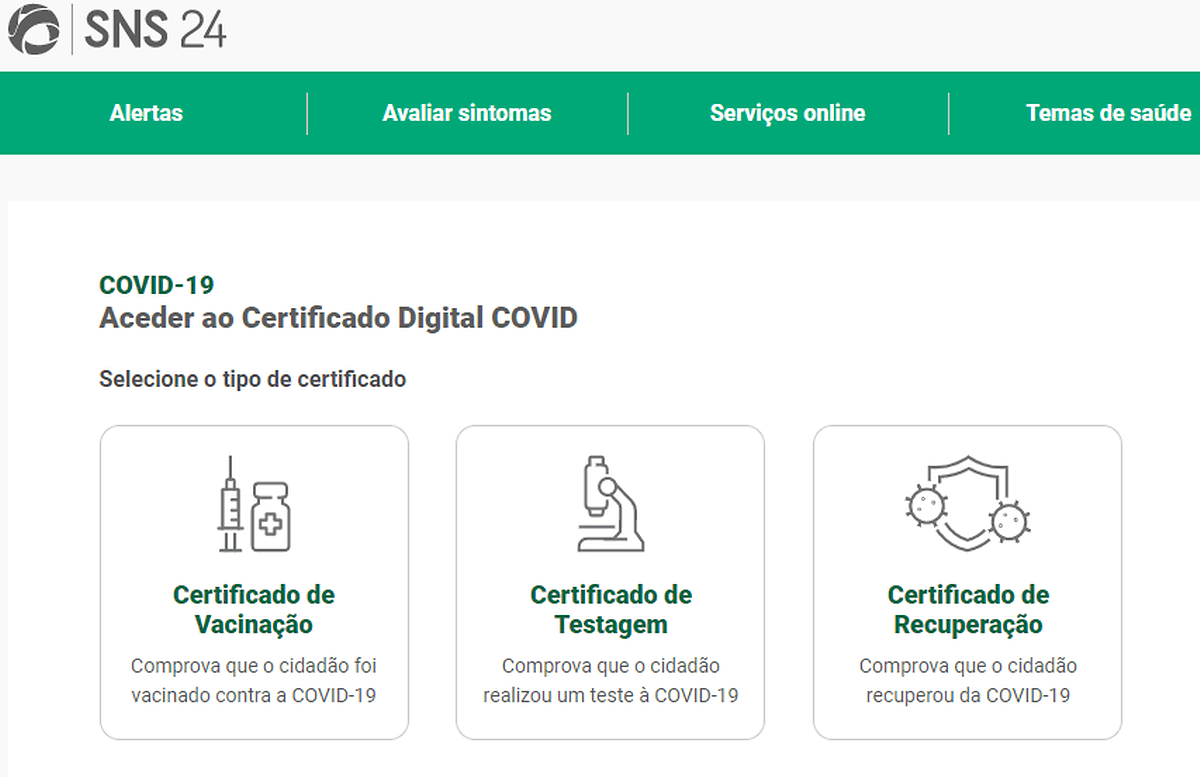Click text 'realizou um teste à COVID-19'
Viewport: 1200px width, 777px height.
[x=611, y=695]
